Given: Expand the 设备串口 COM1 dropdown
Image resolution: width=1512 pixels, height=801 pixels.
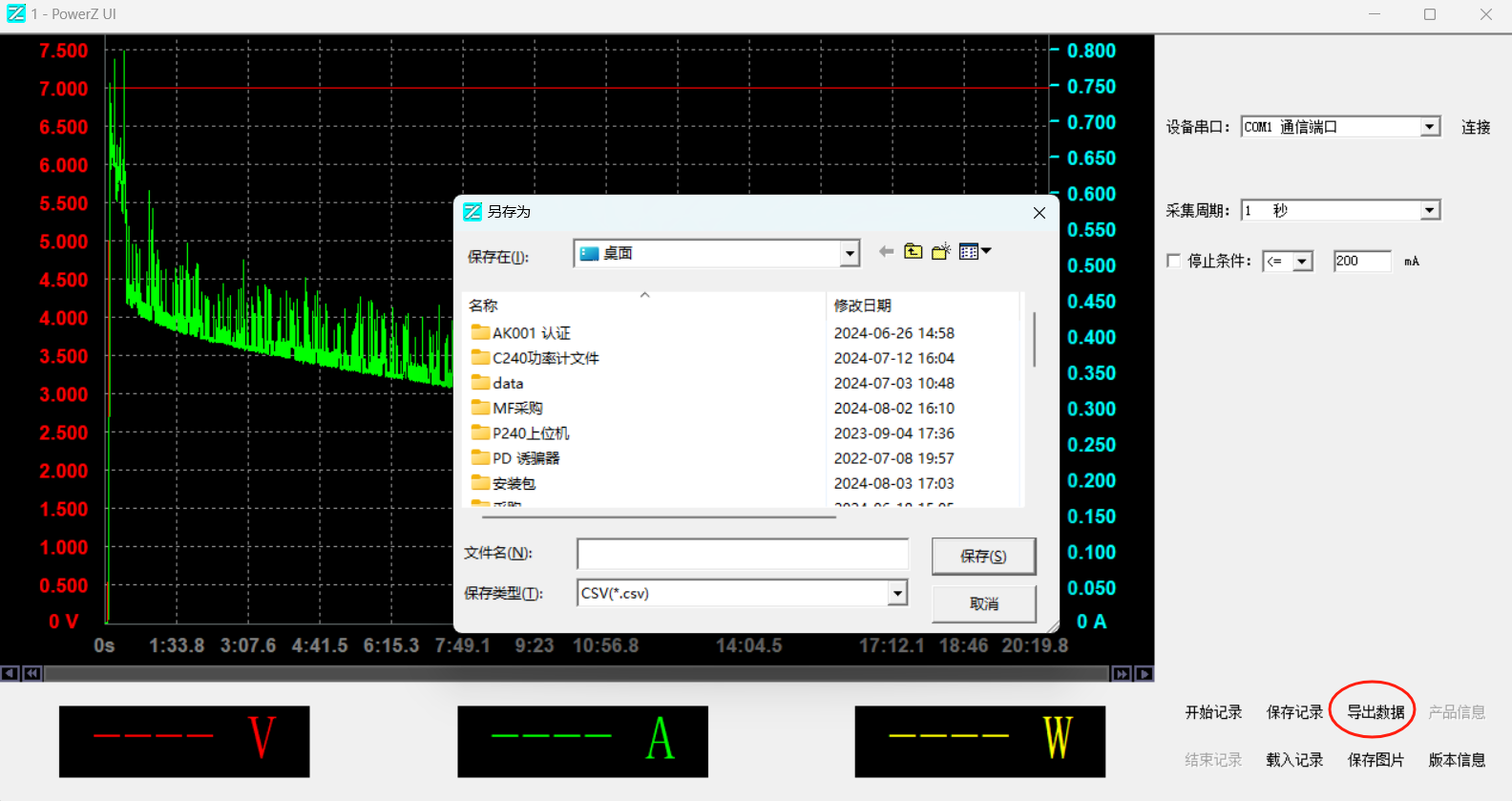Looking at the screenshot, I should pyautogui.click(x=1429, y=127).
